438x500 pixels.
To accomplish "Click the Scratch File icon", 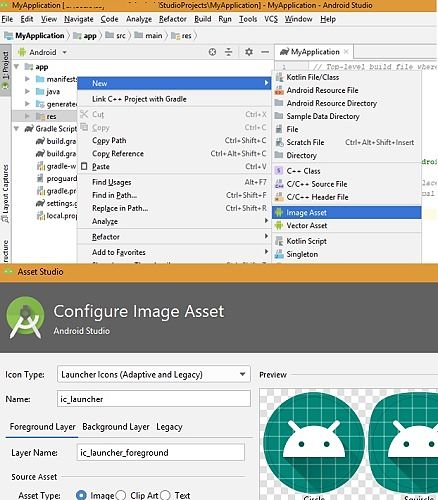I will (279, 142).
